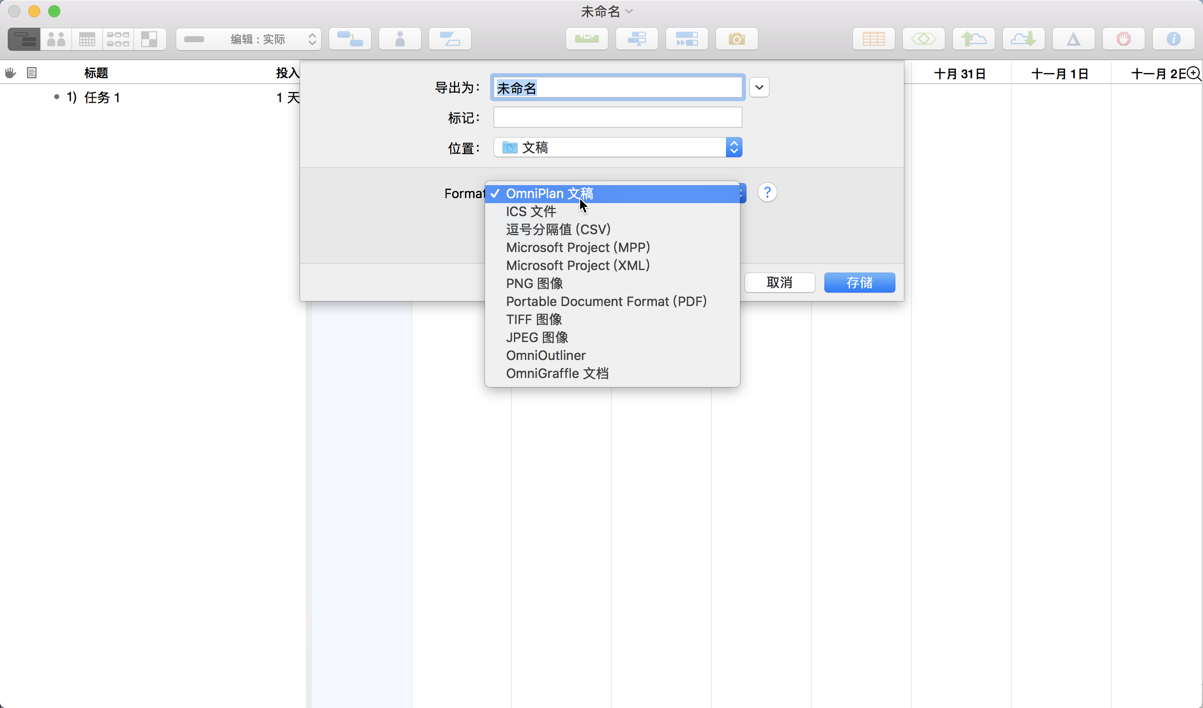Viewport: 1203px width, 708px height.
Task: Click the change tracking hand icon
Action: click(1123, 38)
